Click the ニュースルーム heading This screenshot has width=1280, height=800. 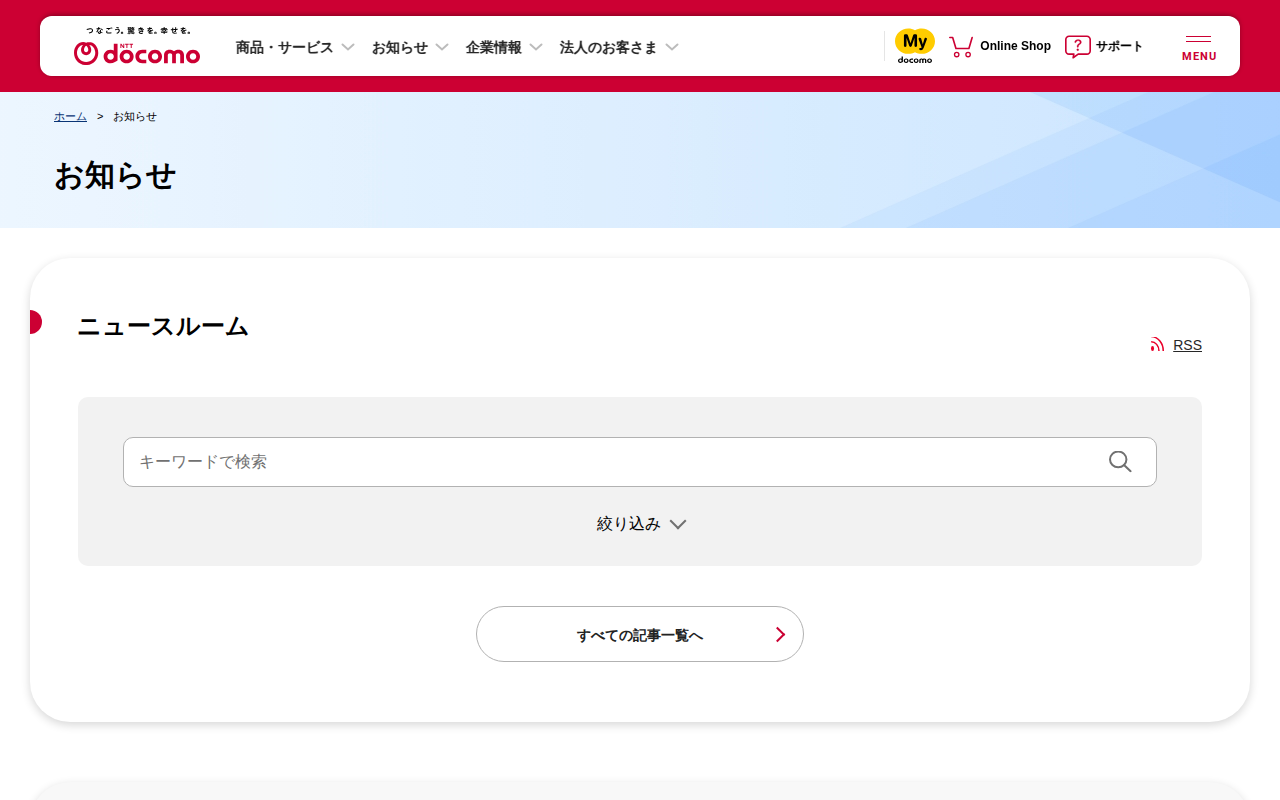pos(163,326)
